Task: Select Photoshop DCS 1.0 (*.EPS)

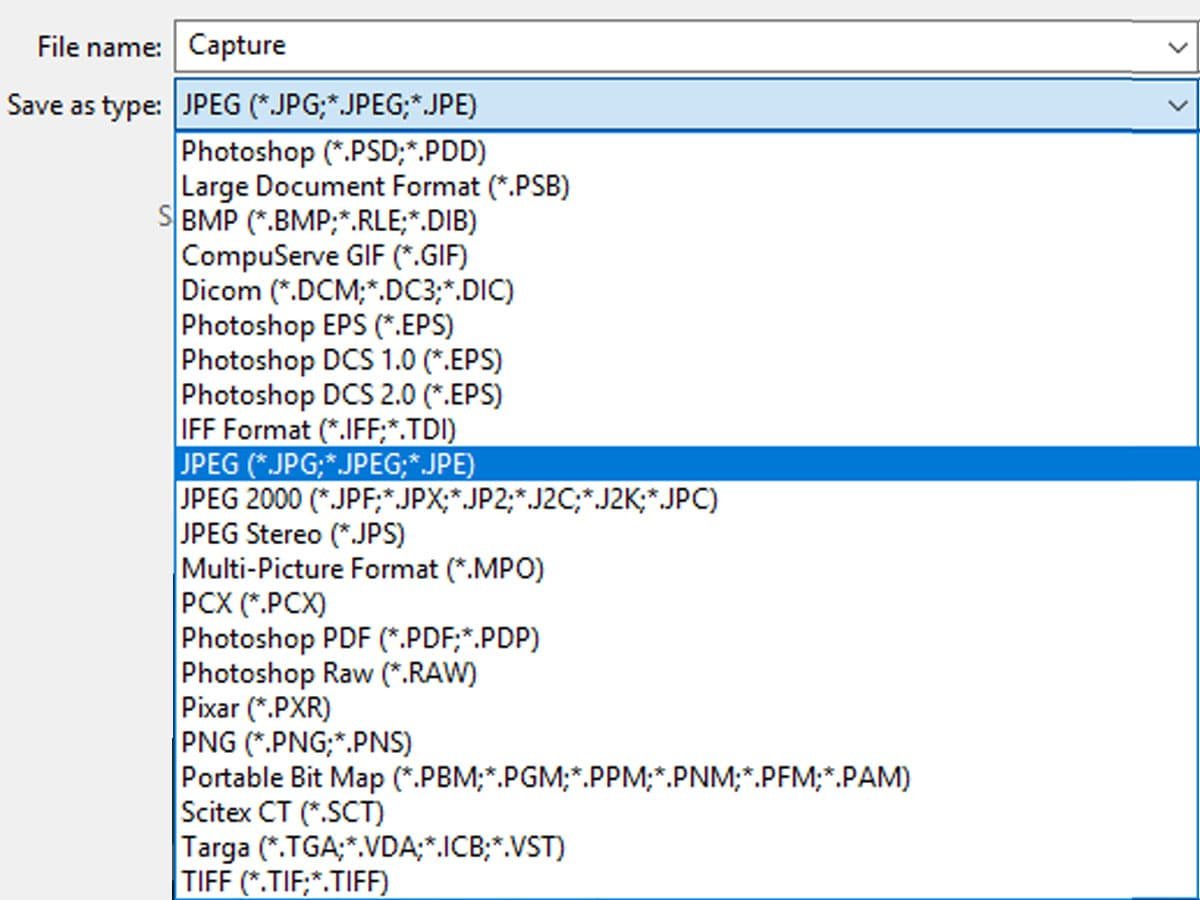Action: pos(685,360)
